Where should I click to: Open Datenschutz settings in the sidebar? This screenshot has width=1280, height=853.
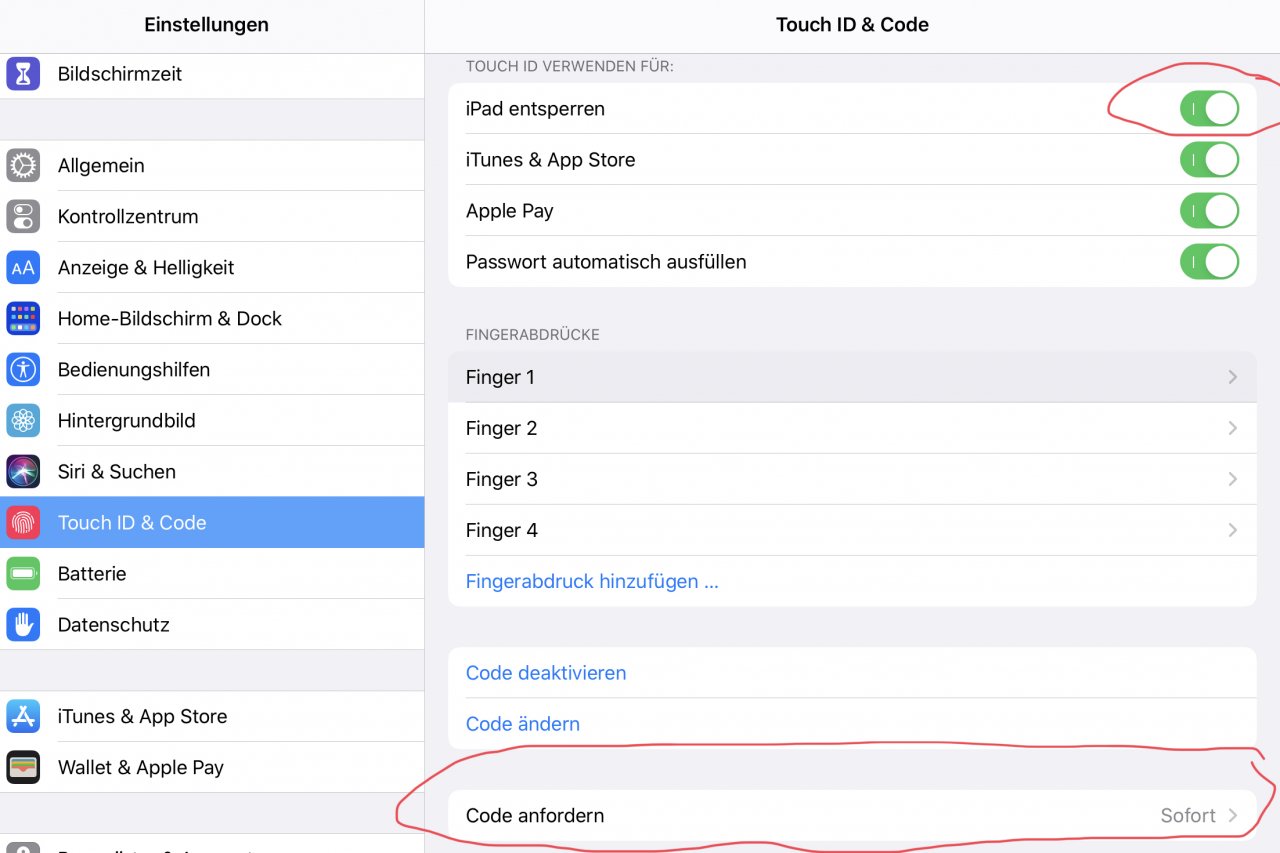pyautogui.click(x=113, y=624)
